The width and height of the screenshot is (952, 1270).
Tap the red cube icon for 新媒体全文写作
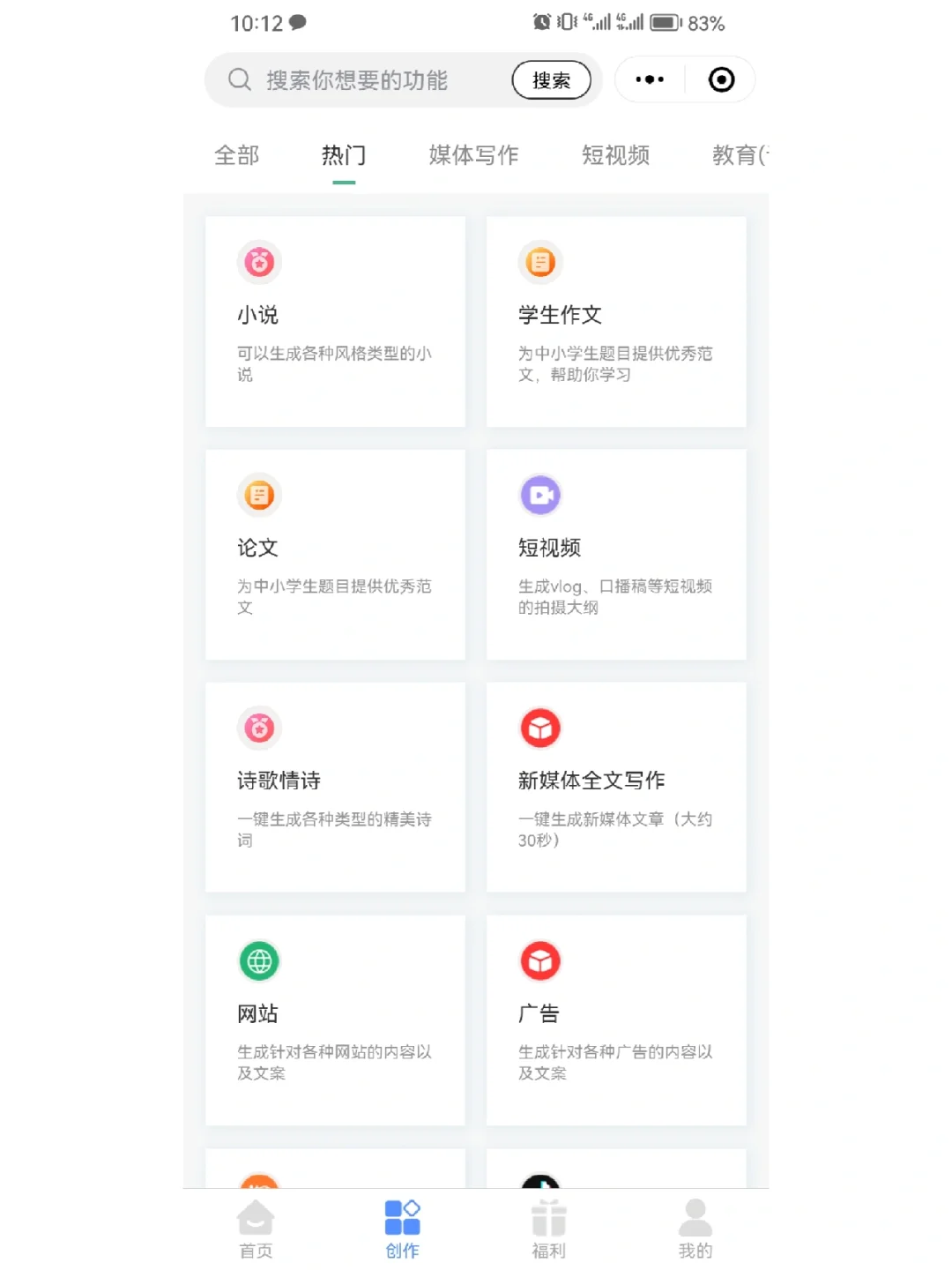coord(540,728)
